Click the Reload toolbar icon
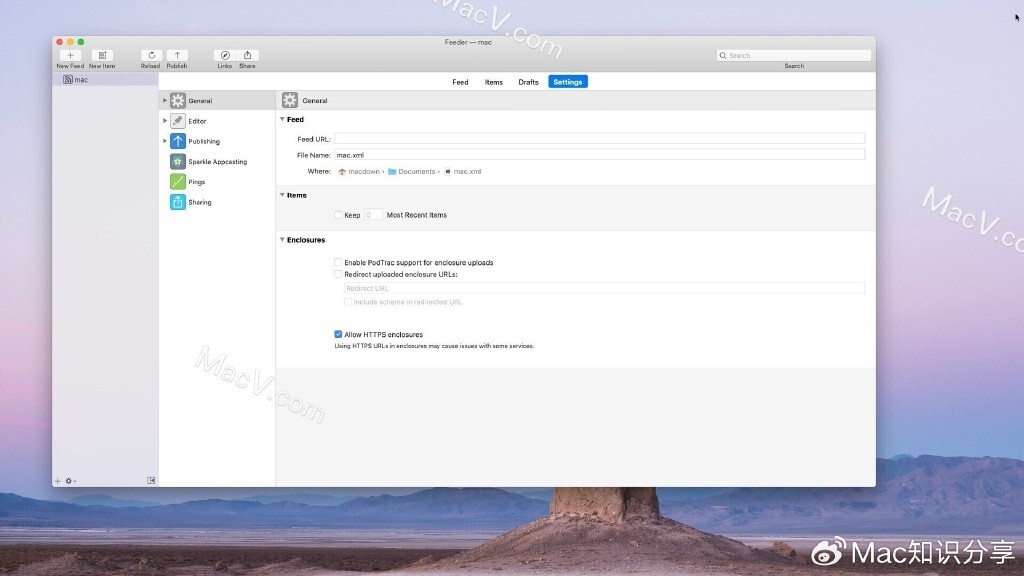The width and height of the screenshot is (1024, 576). tap(150, 57)
